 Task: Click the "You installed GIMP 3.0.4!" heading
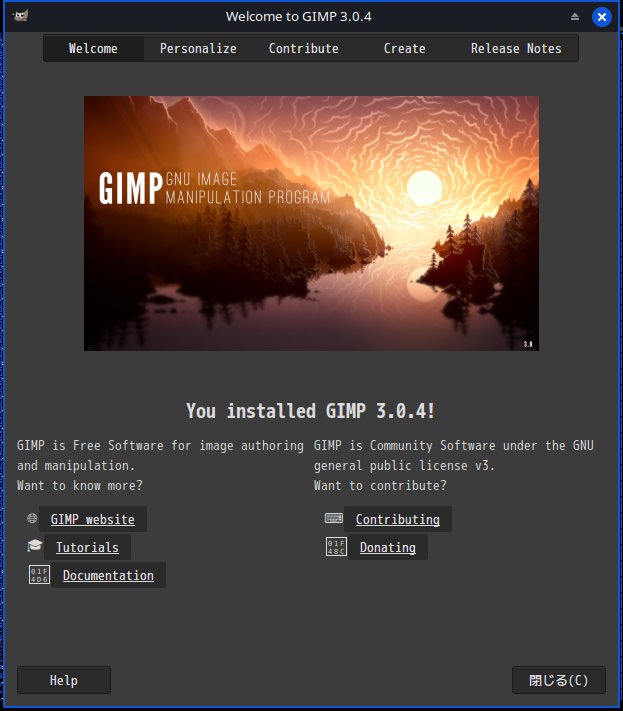point(311,411)
